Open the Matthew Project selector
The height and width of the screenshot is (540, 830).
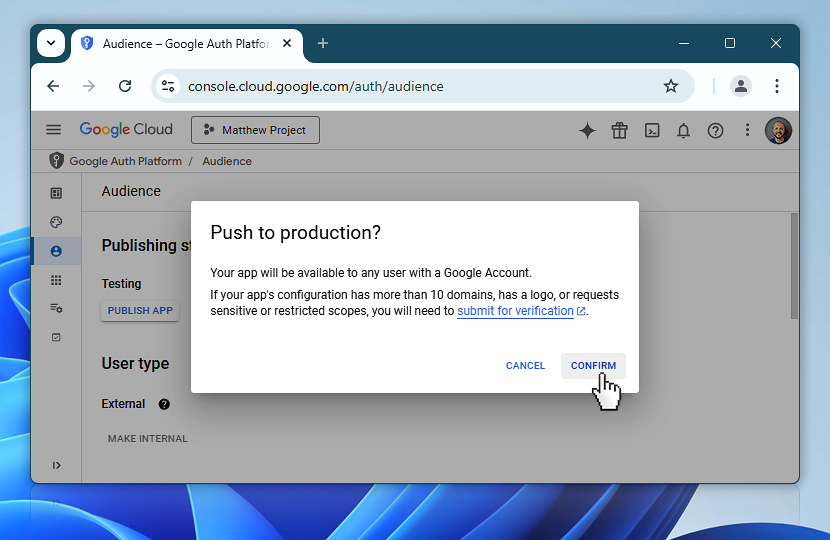255,130
